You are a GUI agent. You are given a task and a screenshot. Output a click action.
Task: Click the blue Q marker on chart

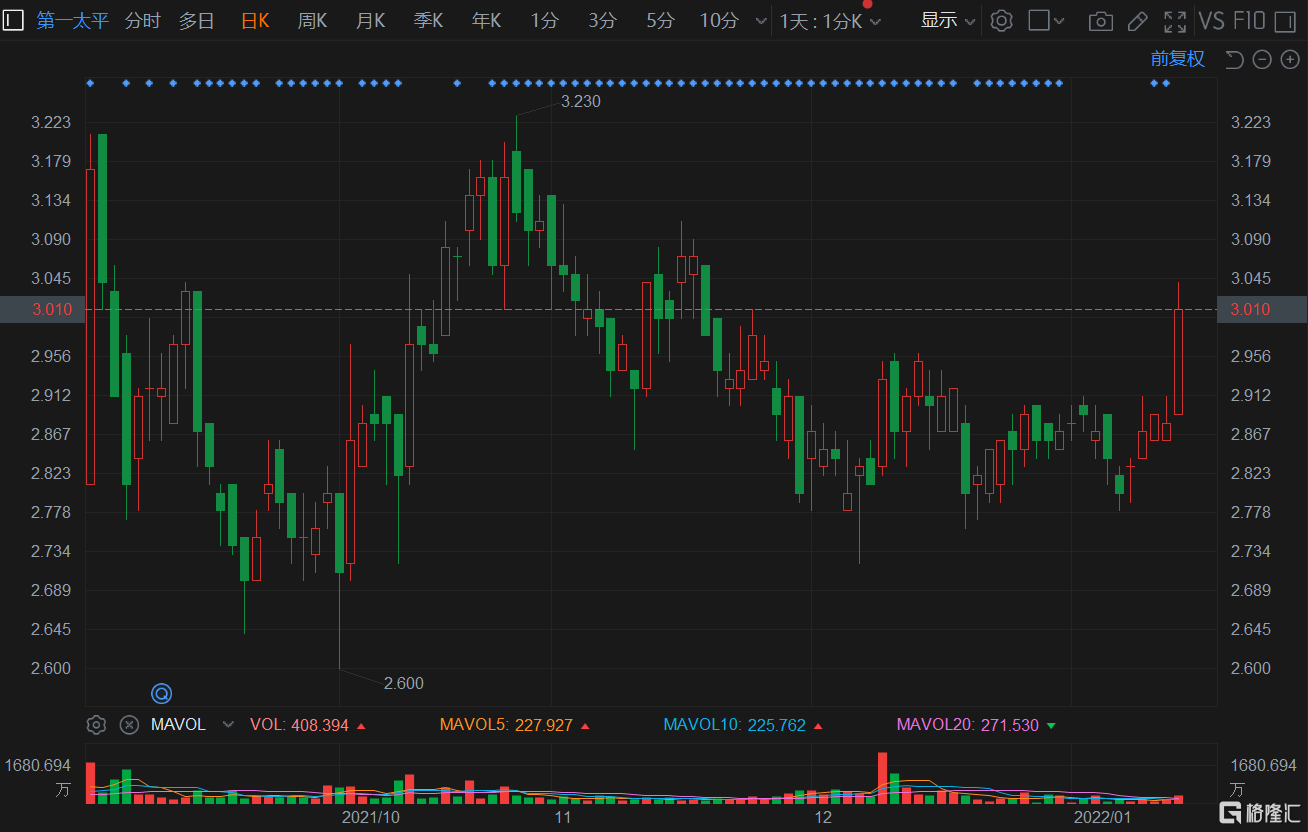pos(161,693)
